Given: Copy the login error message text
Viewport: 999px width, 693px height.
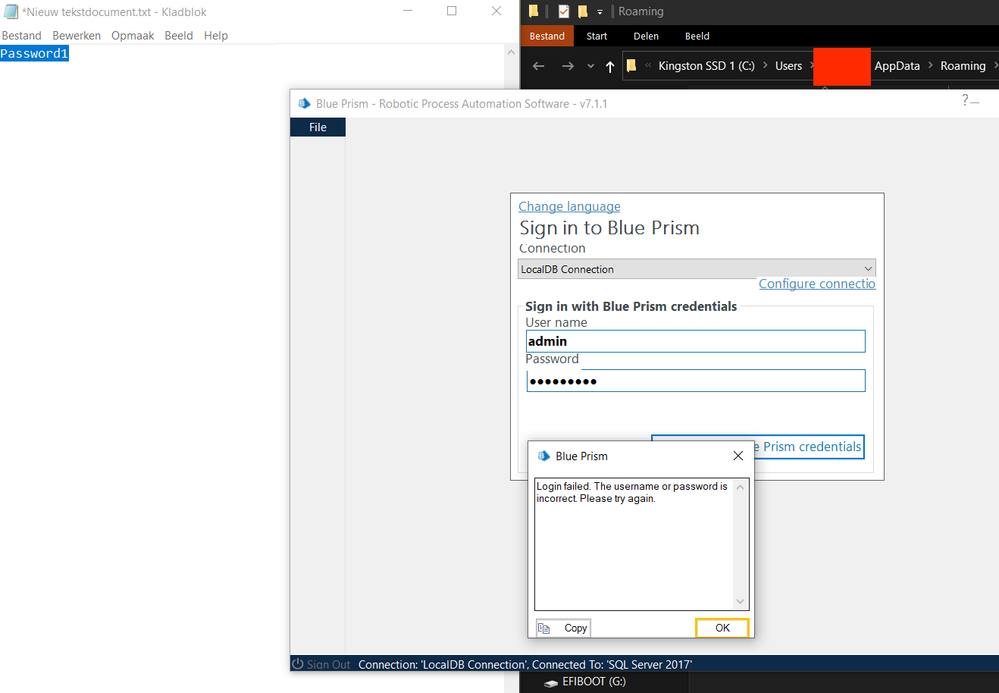Looking at the screenshot, I should (x=563, y=628).
